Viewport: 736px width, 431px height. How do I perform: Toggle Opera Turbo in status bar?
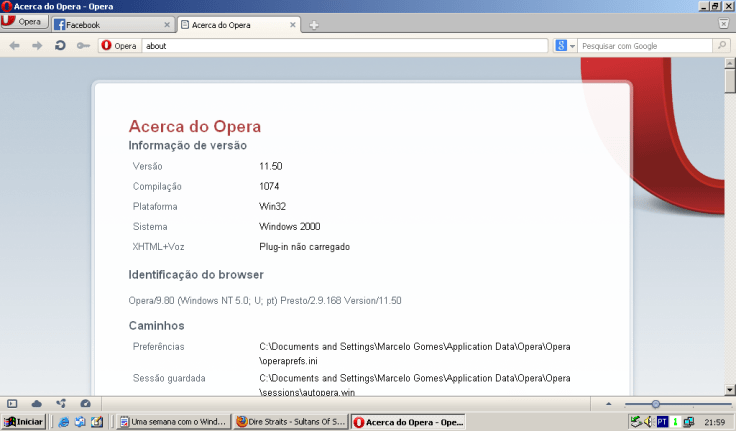click(x=85, y=403)
